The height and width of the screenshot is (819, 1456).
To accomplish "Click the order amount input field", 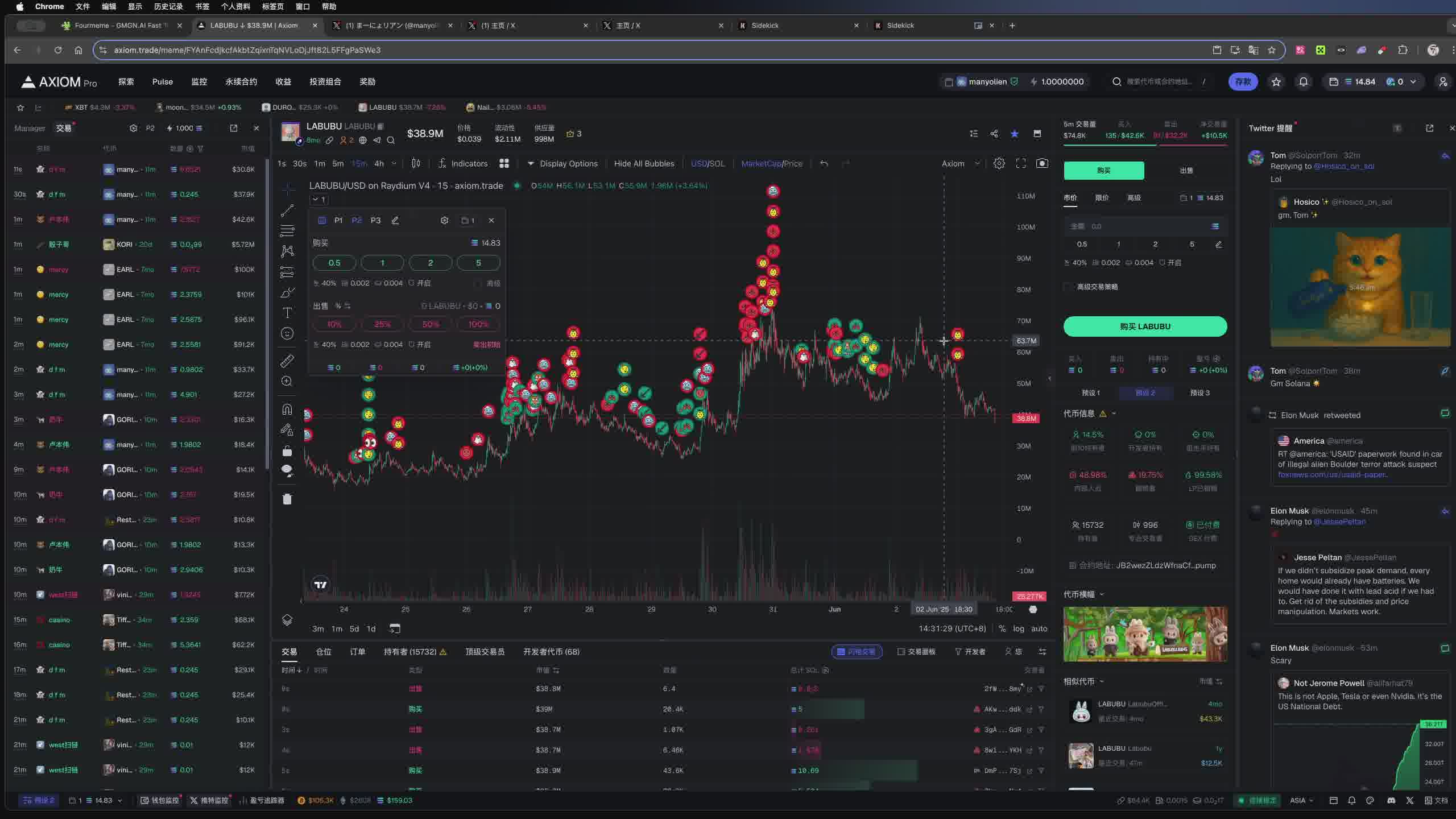I will point(1145,226).
